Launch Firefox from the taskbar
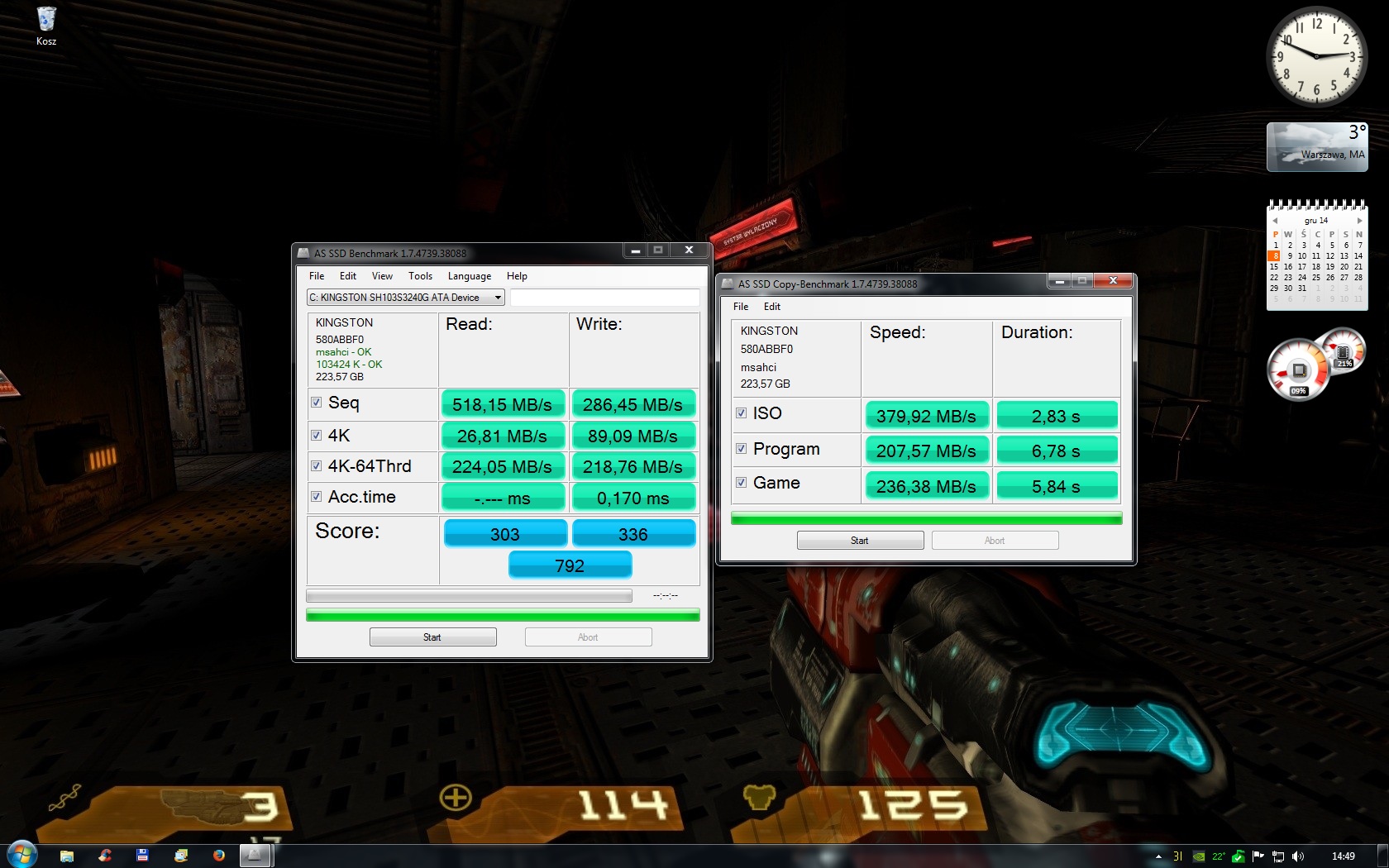This screenshot has height=868, width=1389. (x=218, y=856)
